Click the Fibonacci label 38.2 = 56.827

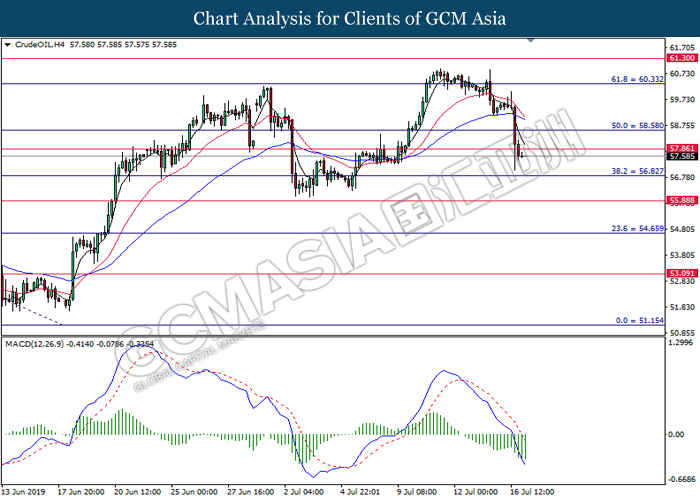point(638,171)
